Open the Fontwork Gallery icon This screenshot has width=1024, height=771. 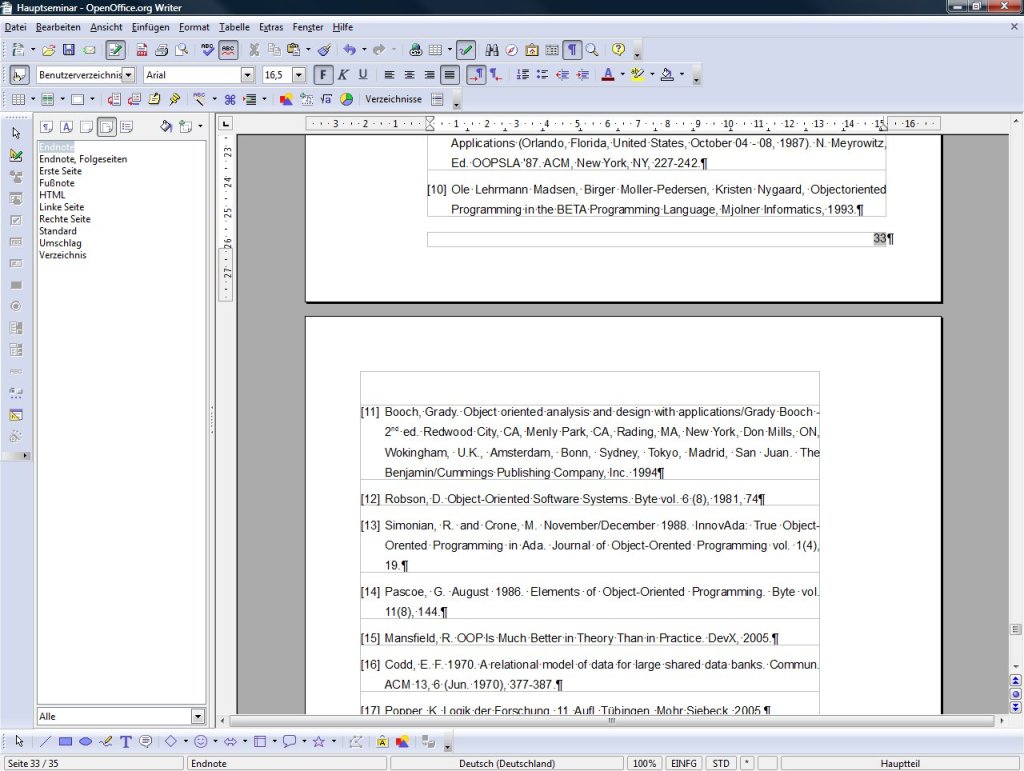click(382, 742)
